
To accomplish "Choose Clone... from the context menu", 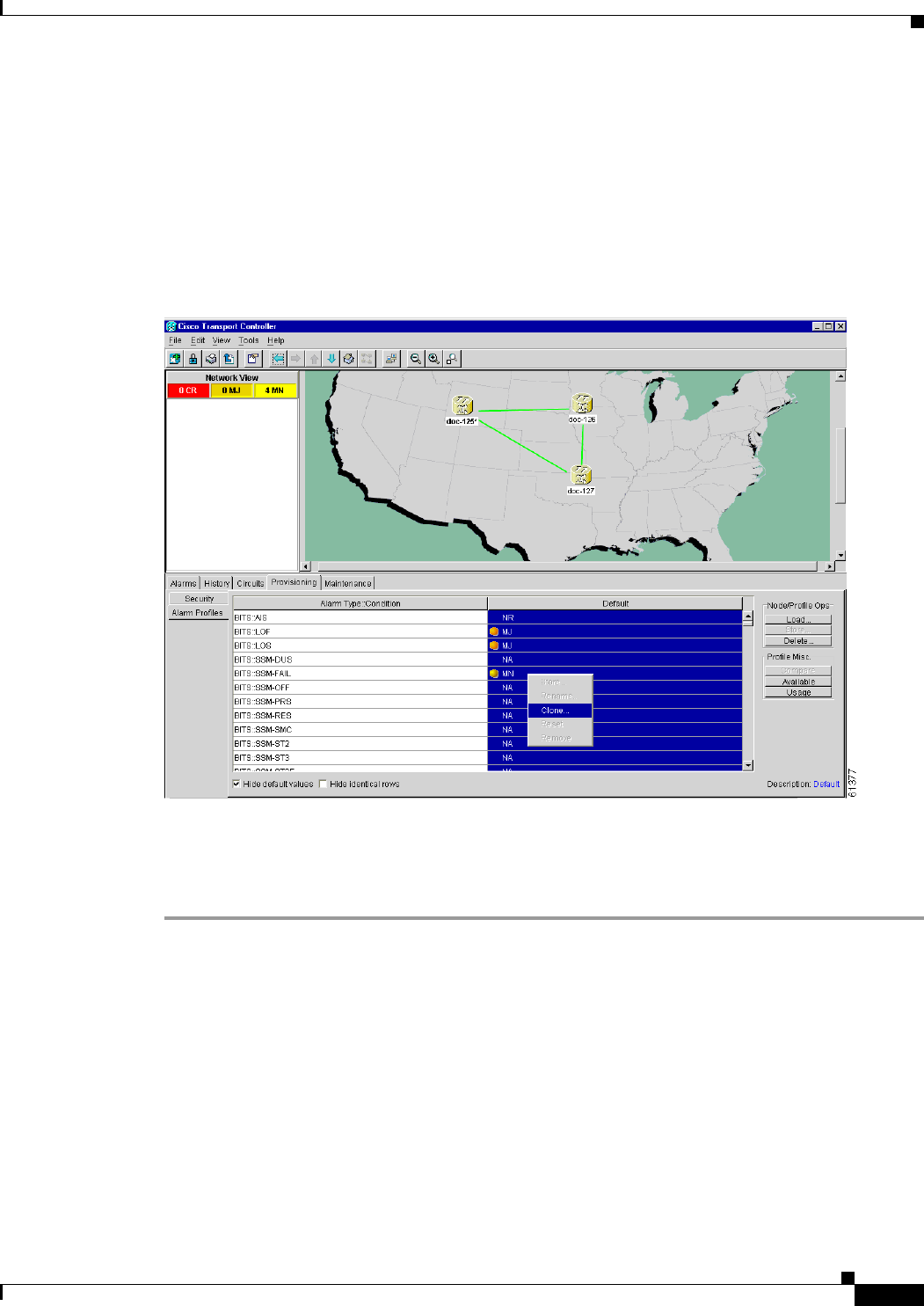I will 560,711.
